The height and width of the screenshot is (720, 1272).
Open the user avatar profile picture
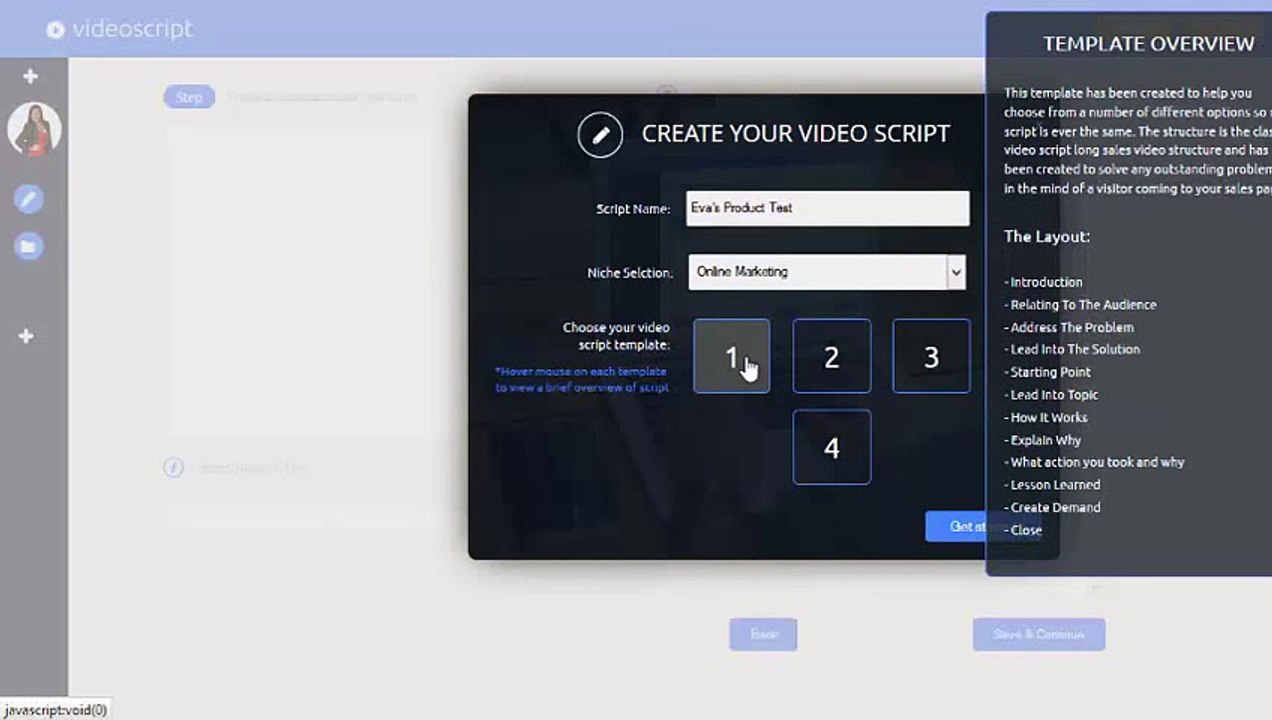click(34, 130)
